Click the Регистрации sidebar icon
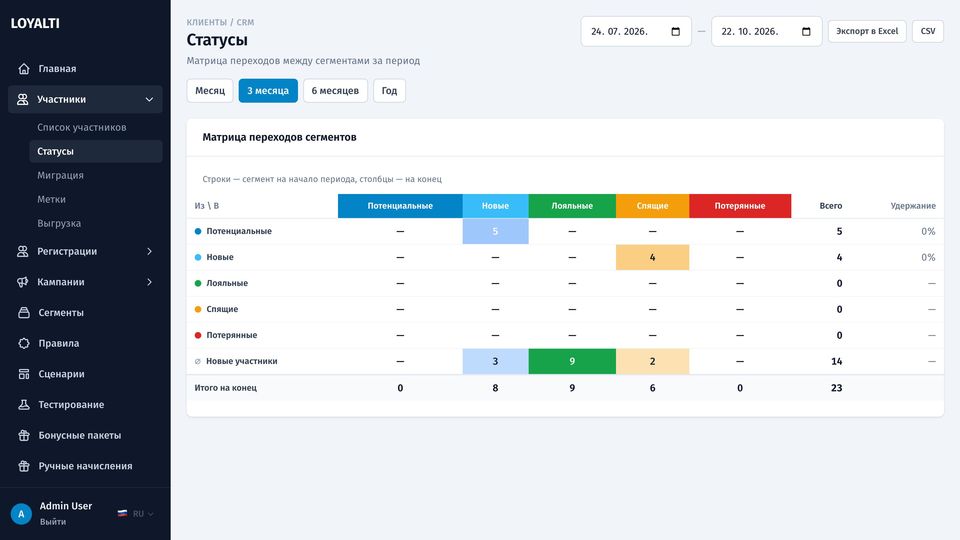960x540 pixels. (23, 251)
